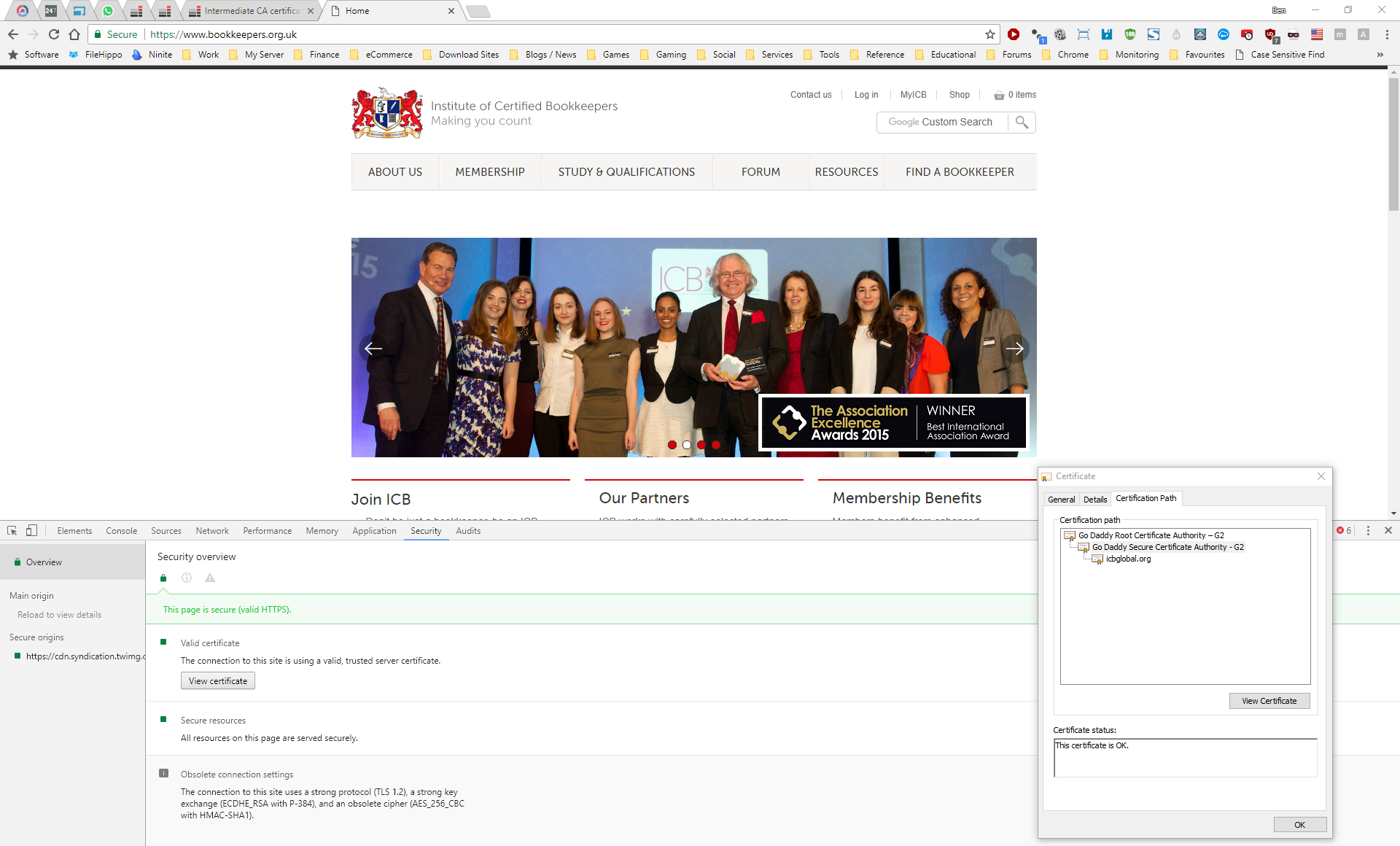The width and height of the screenshot is (1400, 846).
Task: Click OK in the Certificate dialog
Action: (x=1299, y=825)
